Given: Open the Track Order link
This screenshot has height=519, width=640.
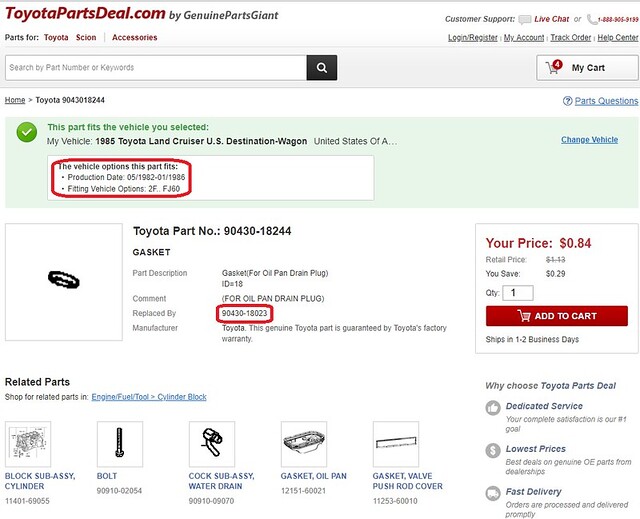Looking at the screenshot, I should coord(571,38).
